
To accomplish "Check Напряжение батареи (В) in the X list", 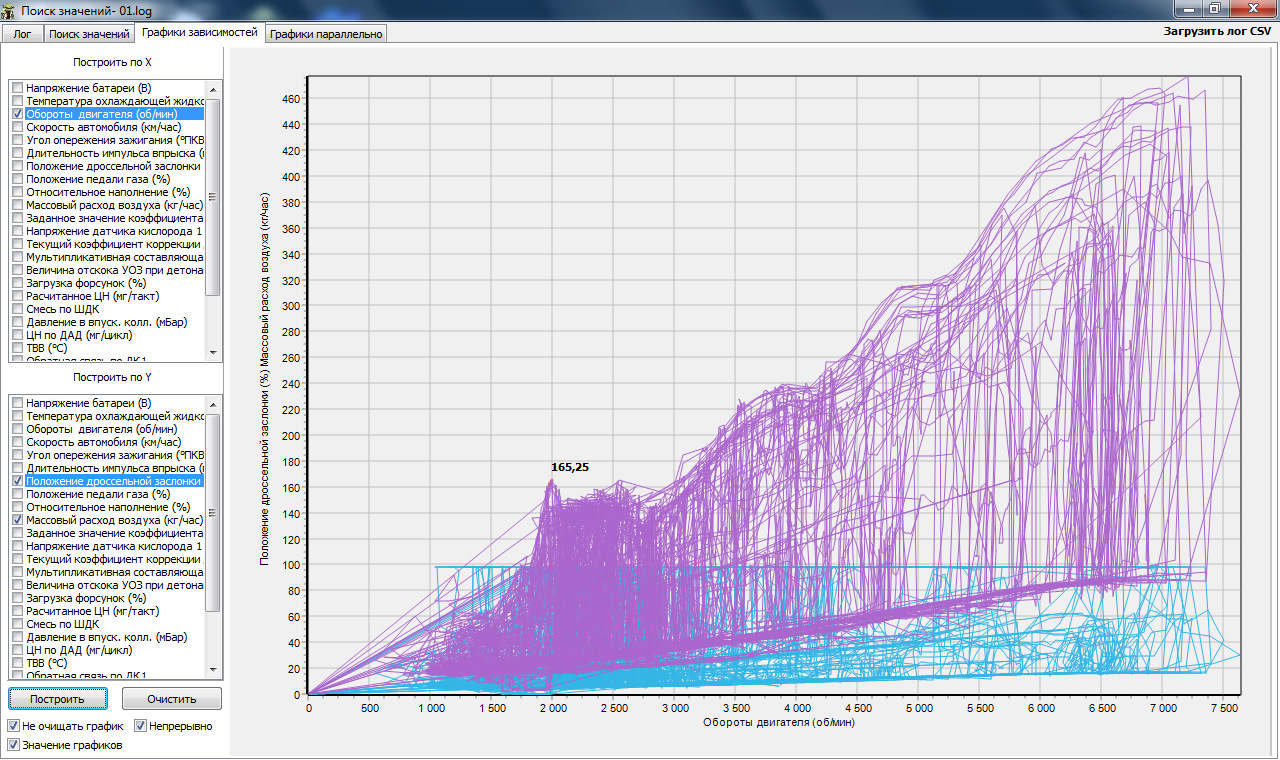I will pos(17,88).
